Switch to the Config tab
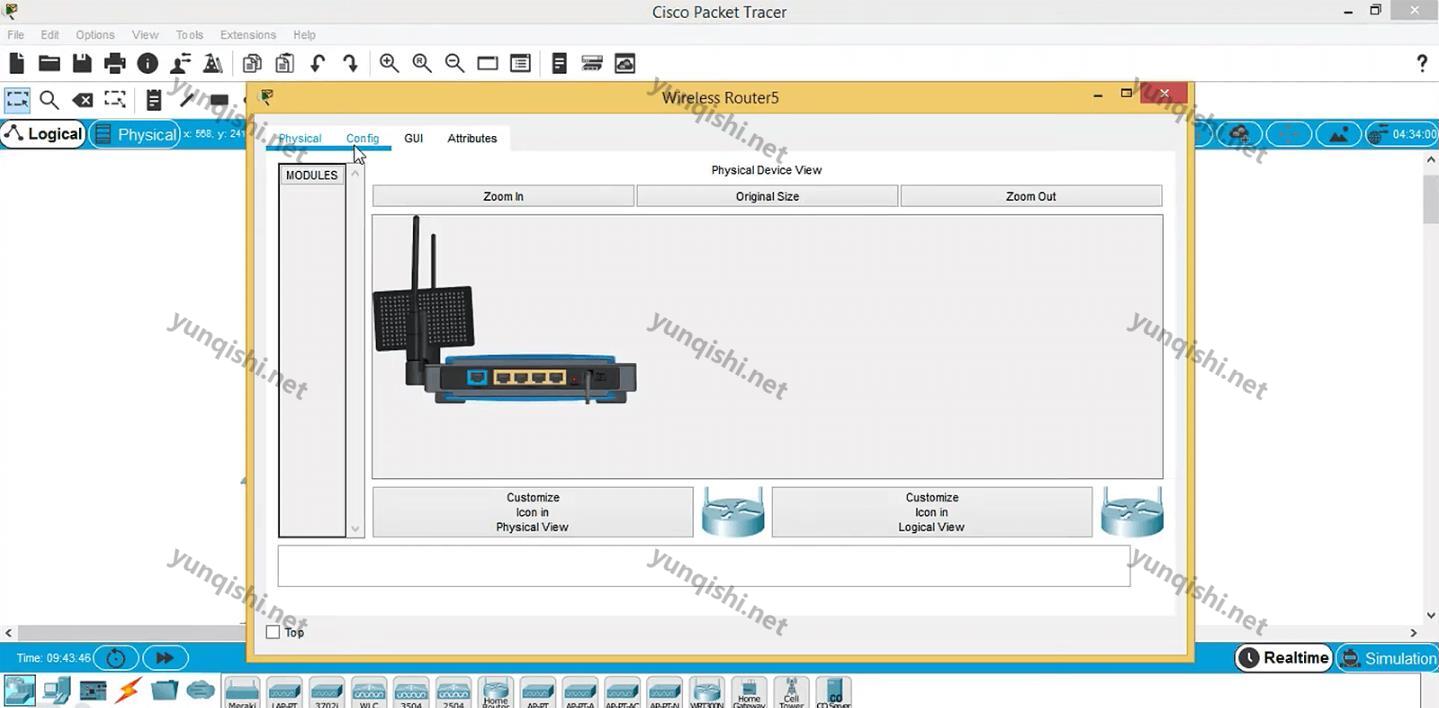 362,138
